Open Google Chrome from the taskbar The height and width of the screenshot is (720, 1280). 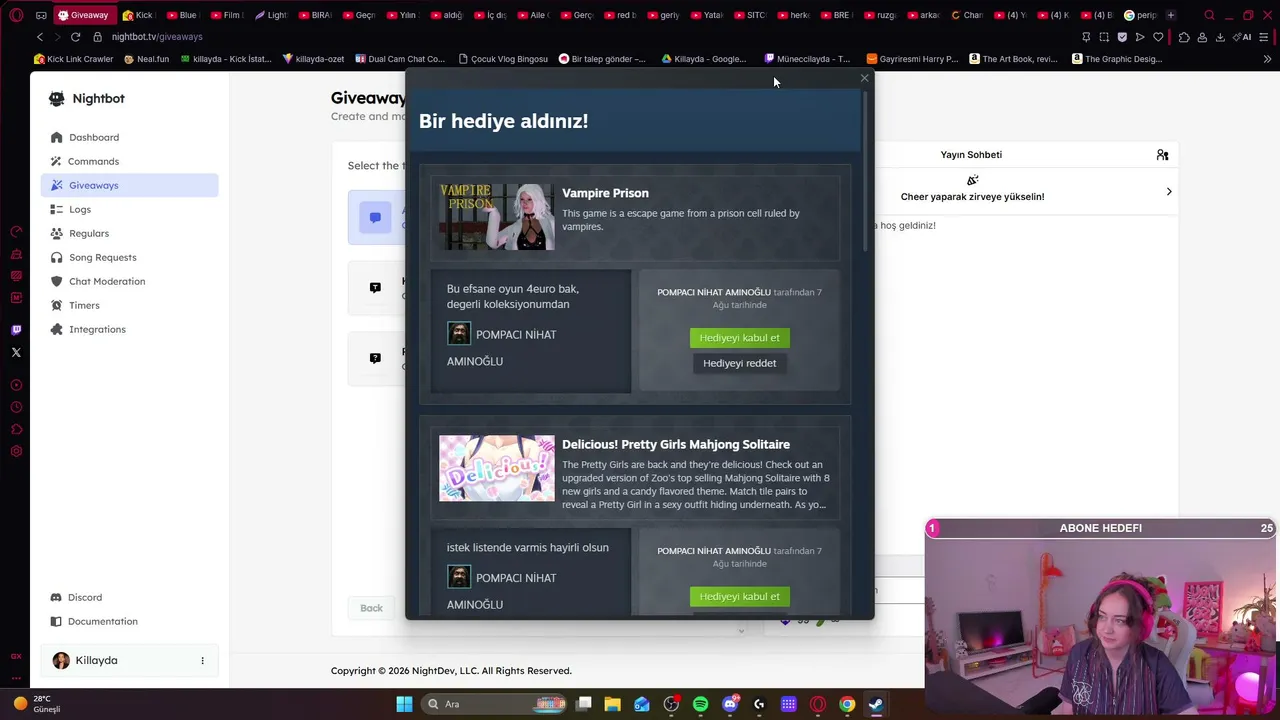tap(847, 704)
